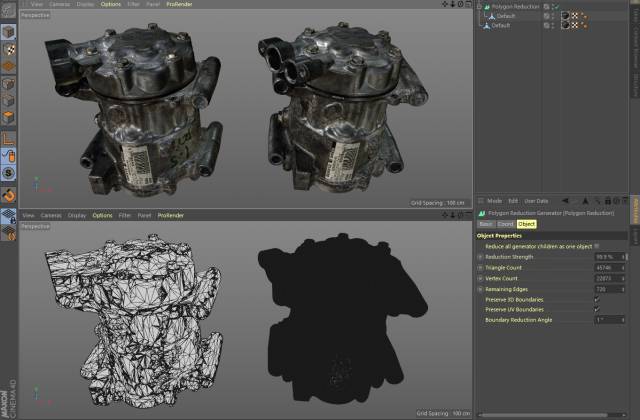Uncheck Preserve UV Boundaries
This screenshot has width=640, height=420.
597,309
